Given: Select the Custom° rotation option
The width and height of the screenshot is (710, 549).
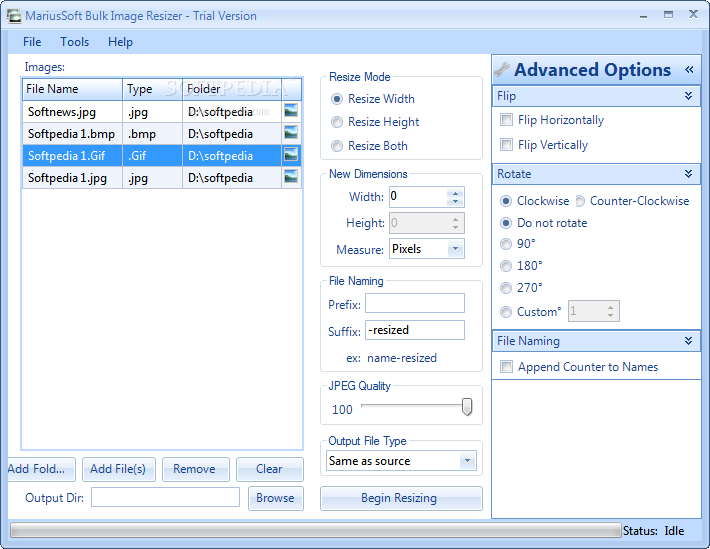Looking at the screenshot, I should (x=506, y=312).
